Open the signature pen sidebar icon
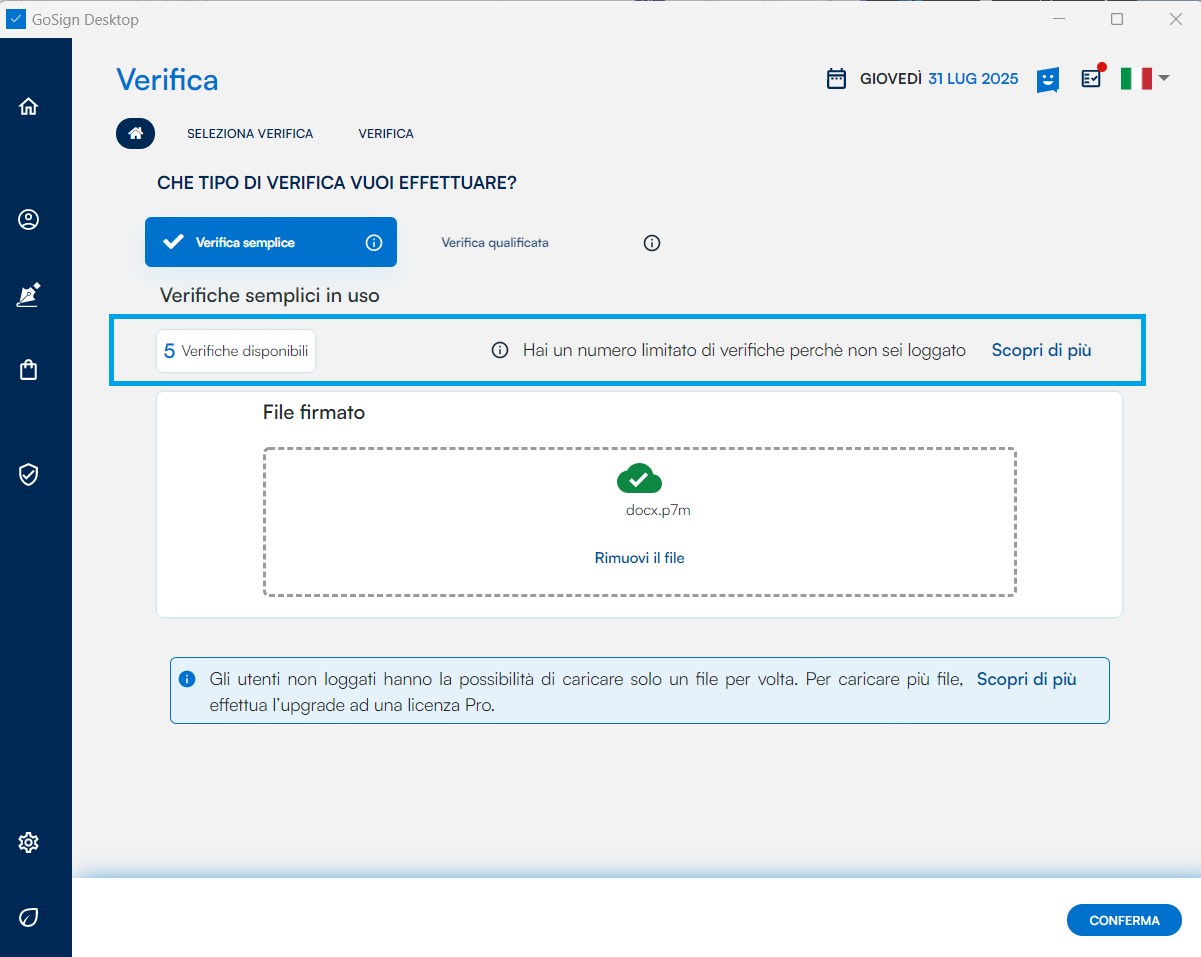The width and height of the screenshot is (1201, 957). (28, 295)
